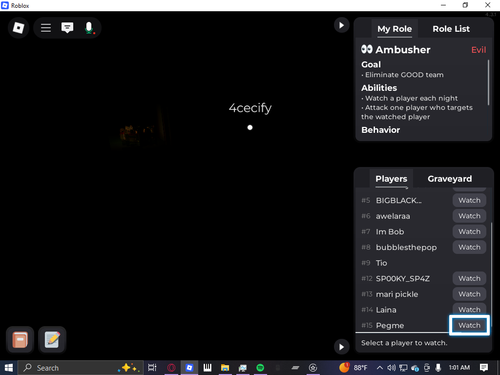Show hidden system tray icons
The image size is (500, 375).
[380, 368]
